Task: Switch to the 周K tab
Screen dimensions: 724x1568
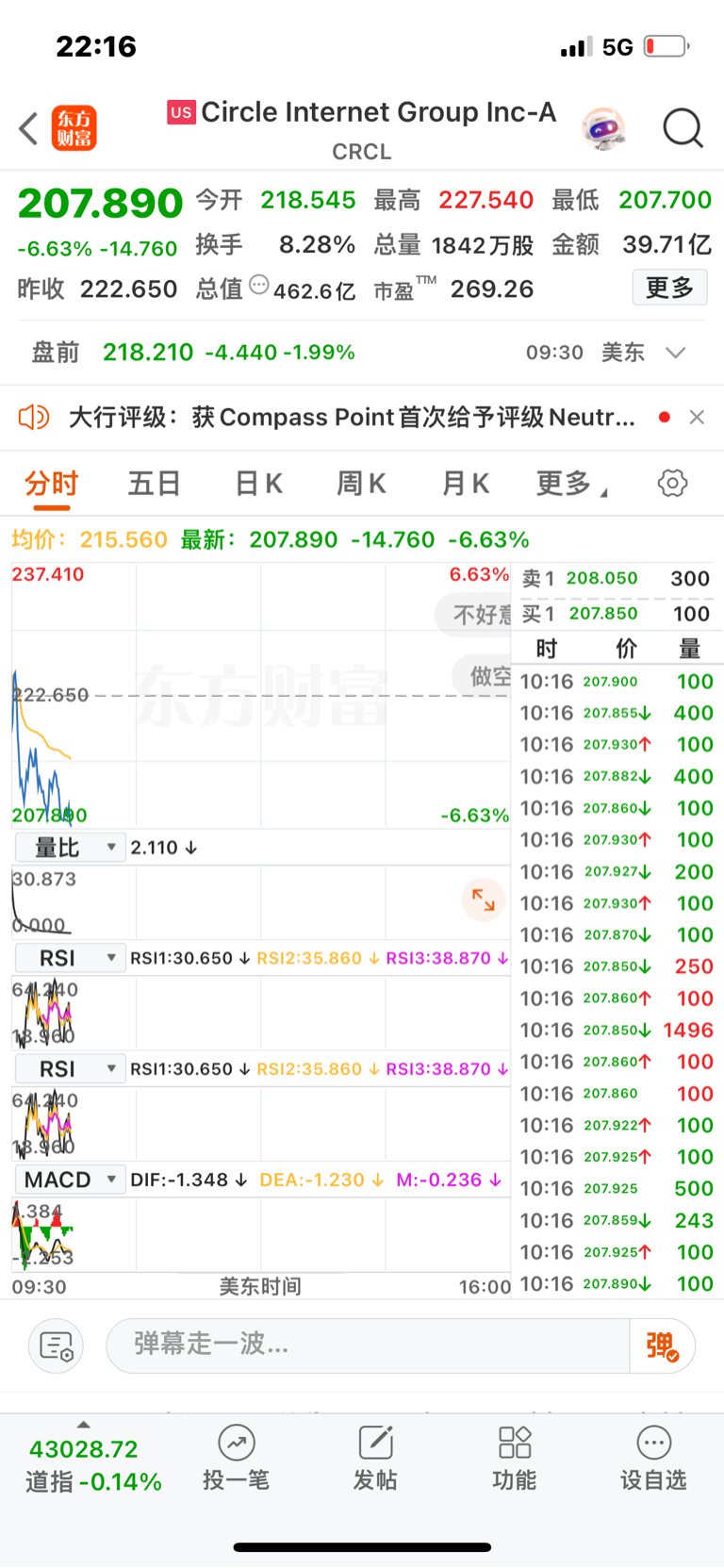Action: [361, 484]
